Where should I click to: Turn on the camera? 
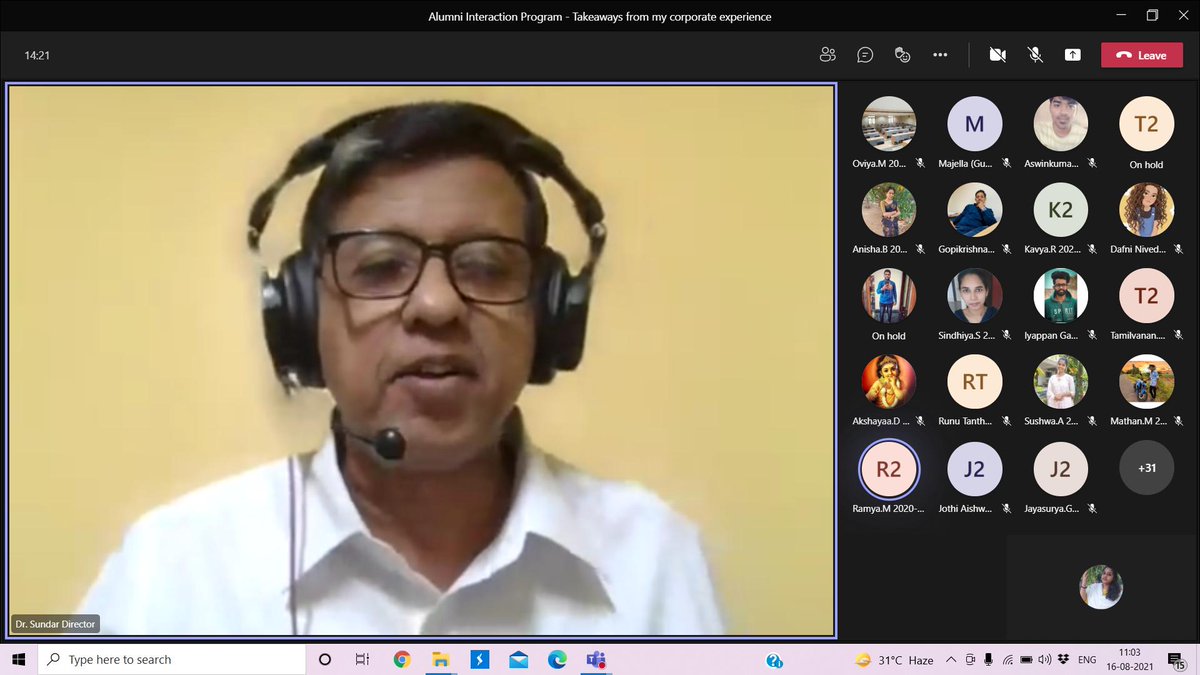997,55
